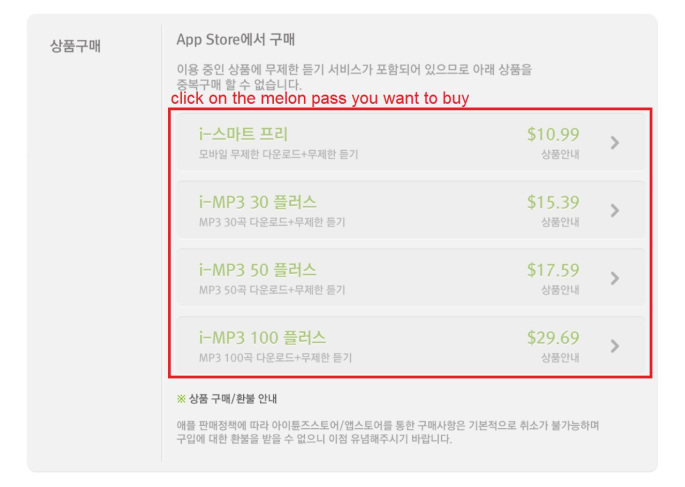Switch to the 상품구매 side tab

(75, 46)
